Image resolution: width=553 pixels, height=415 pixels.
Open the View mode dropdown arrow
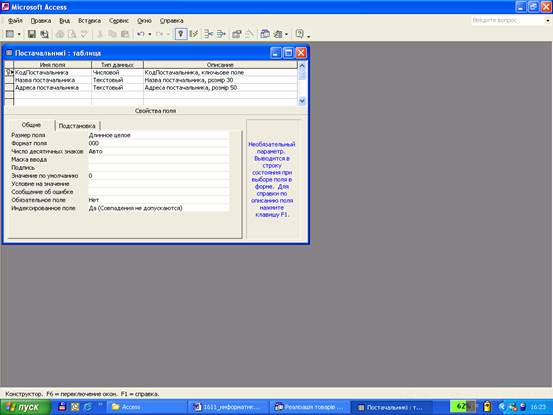click(x=19, y=34)
